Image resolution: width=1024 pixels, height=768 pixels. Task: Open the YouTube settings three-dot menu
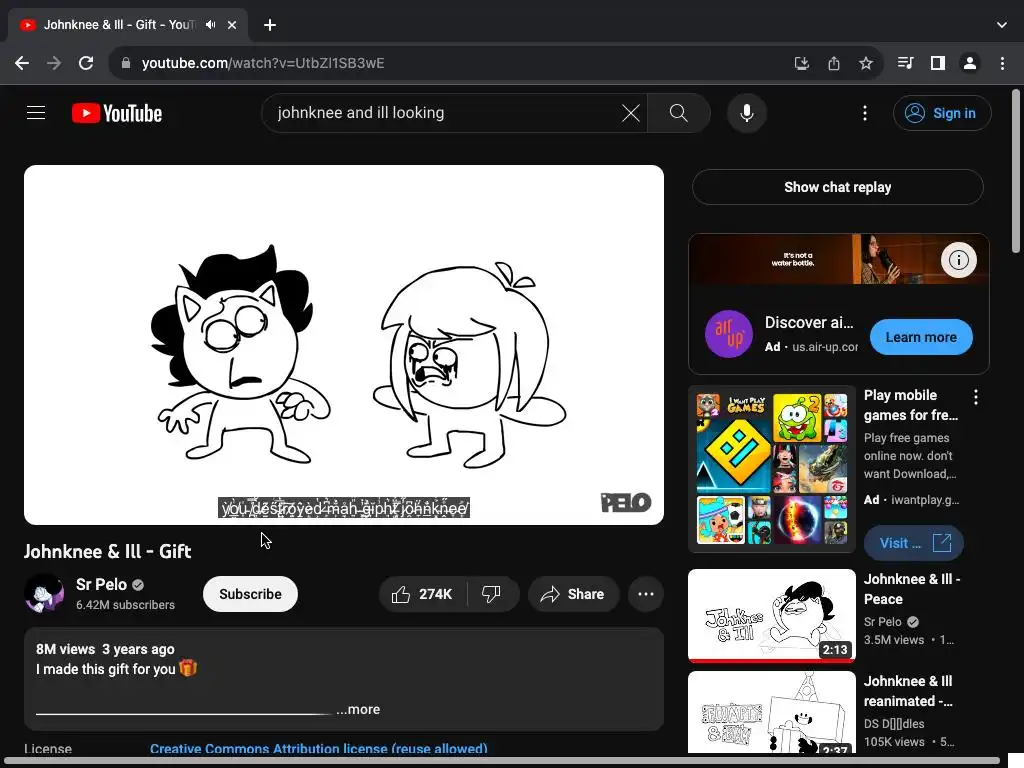tap(865, 113)
